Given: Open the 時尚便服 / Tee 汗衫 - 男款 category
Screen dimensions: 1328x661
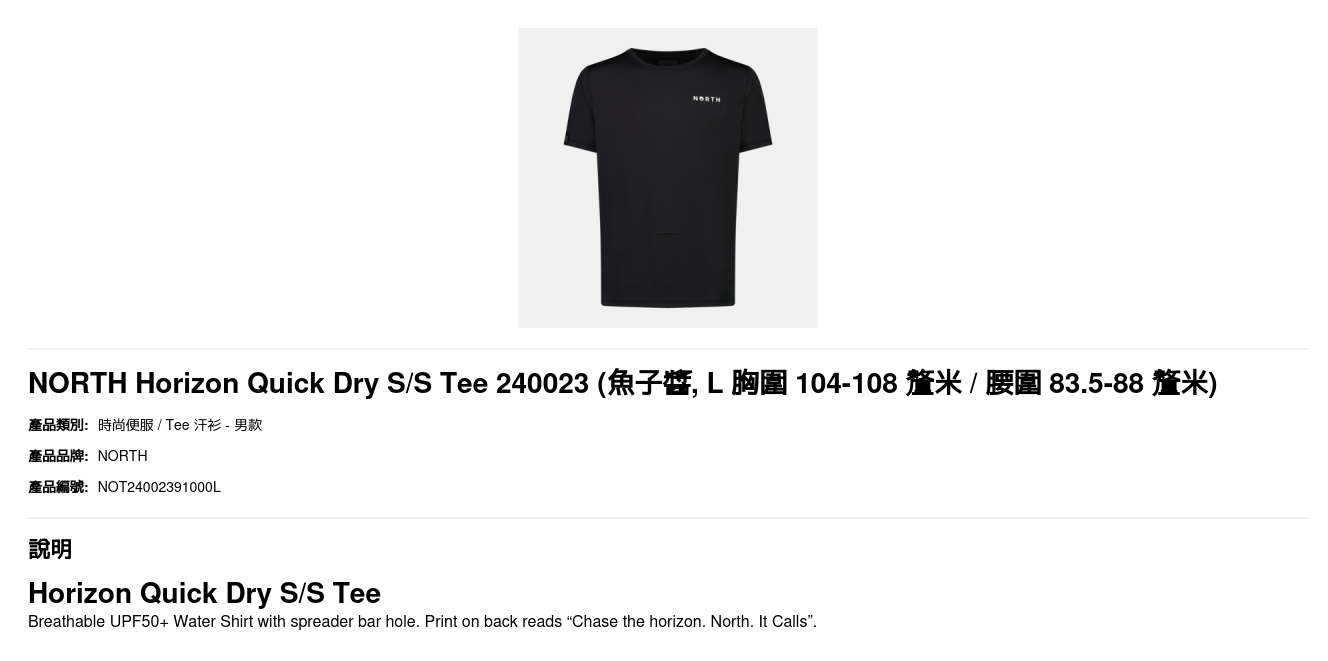Looking at the screenshot, I should 180,425.
